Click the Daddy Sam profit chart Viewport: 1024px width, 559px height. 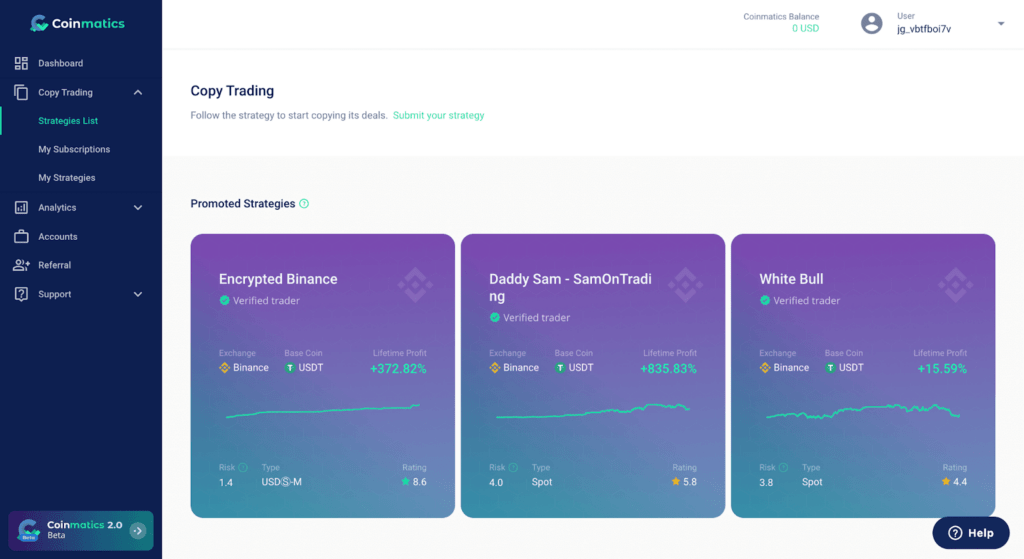592,411
